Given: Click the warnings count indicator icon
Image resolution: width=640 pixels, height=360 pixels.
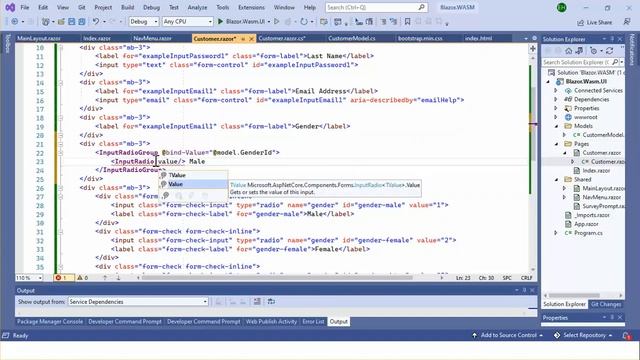Looking at the screenshot, I should pos(80,278).
